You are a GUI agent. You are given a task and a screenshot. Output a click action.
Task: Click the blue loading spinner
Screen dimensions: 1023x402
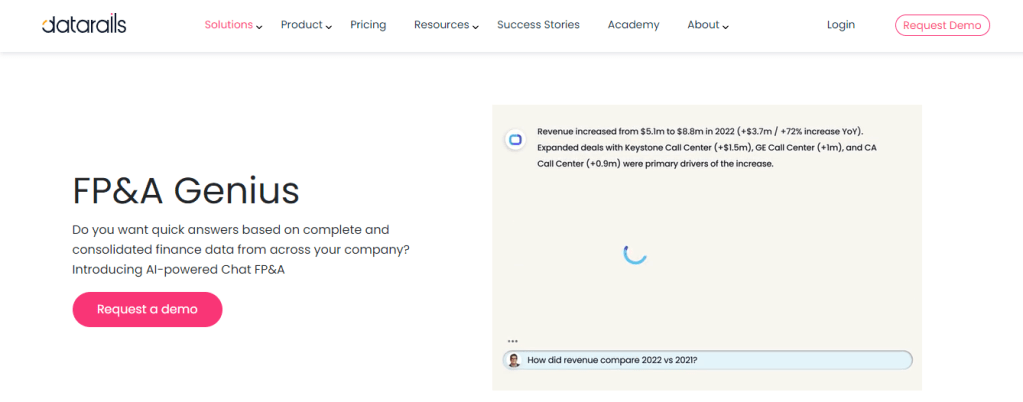pyautogui.click(x=635, y=253)
